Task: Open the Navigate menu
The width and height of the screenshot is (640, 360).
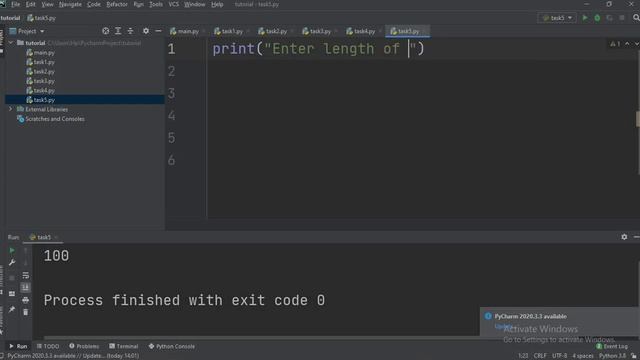Action: [70, 4]
